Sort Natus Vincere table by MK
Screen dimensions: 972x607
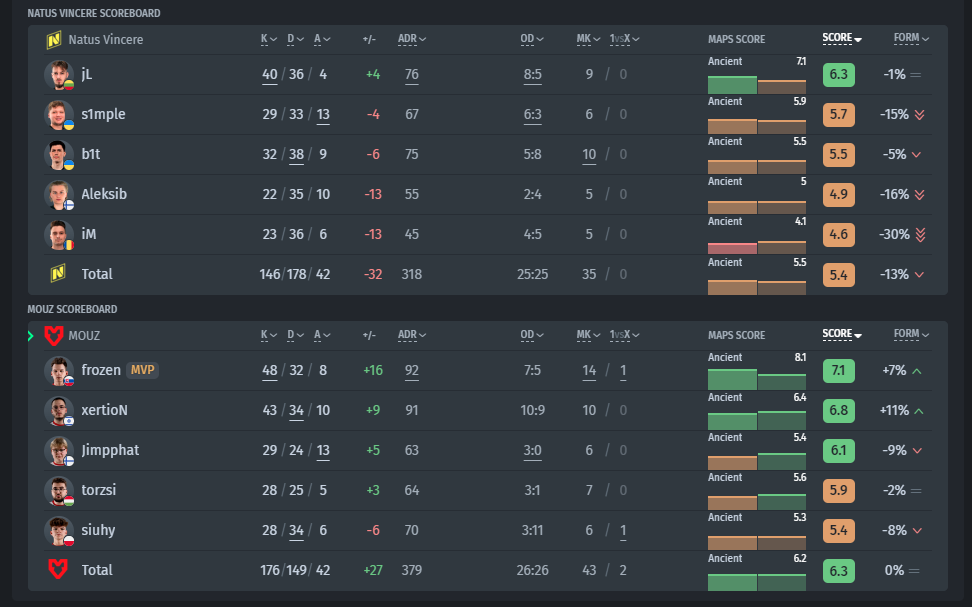588,39
